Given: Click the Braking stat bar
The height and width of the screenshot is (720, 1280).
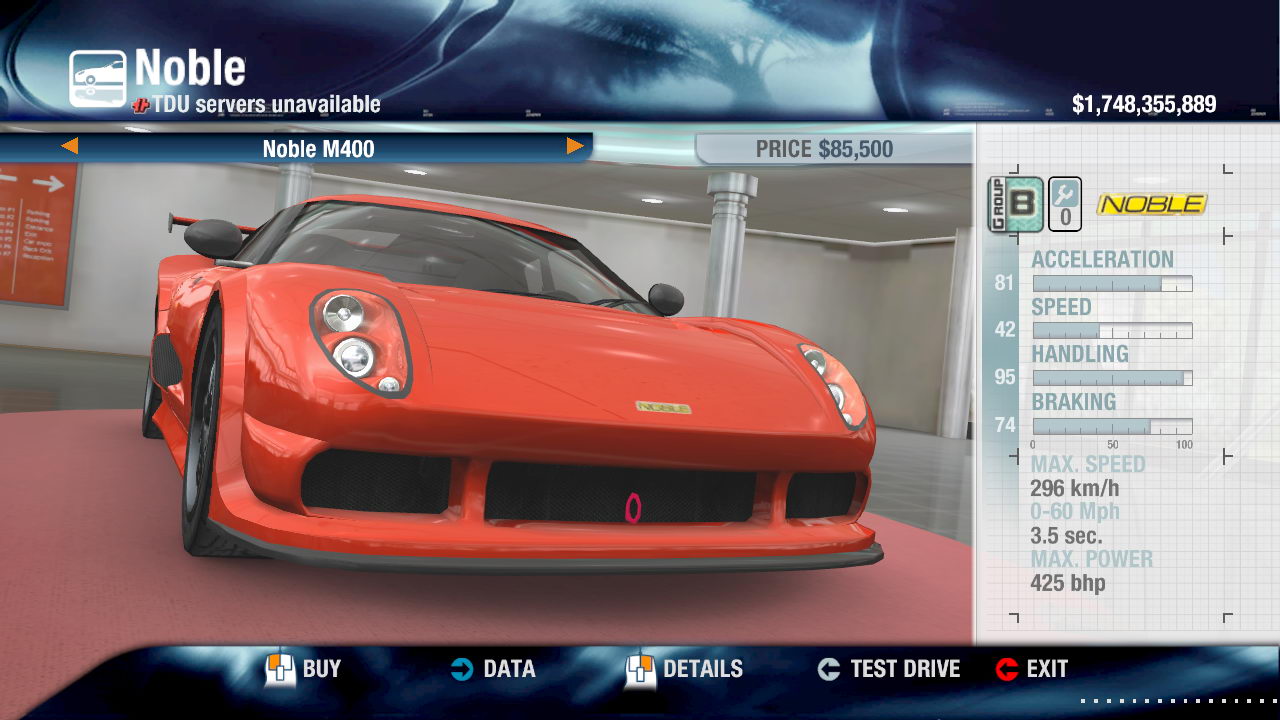Looking at the screenshot, I should [1112, 426].
